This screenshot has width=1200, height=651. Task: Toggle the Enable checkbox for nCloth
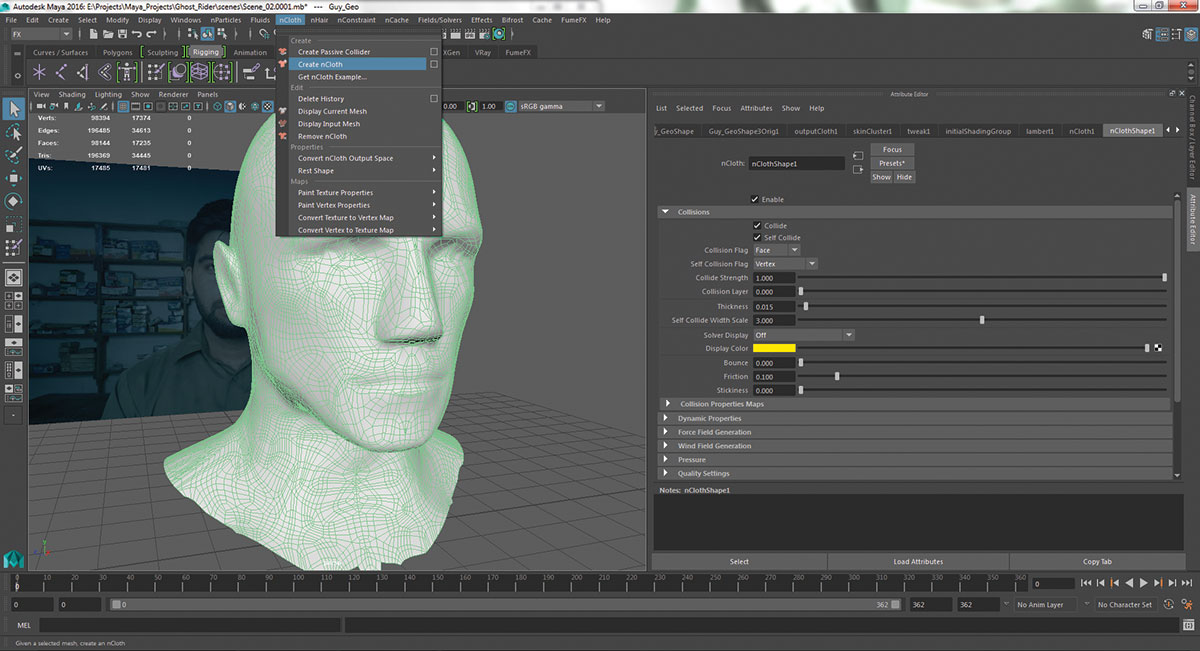755,199
